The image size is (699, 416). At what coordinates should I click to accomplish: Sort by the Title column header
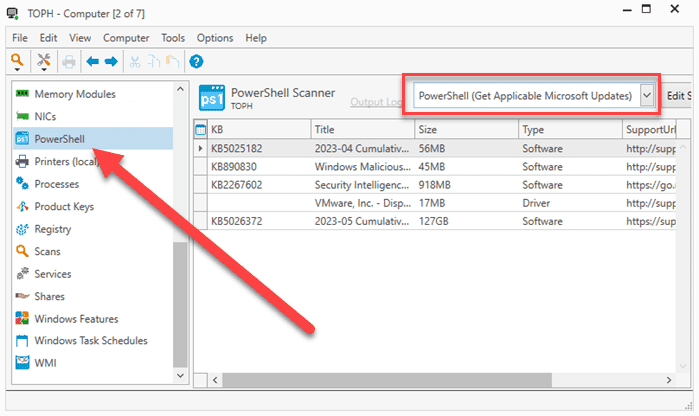pos(363,129)
